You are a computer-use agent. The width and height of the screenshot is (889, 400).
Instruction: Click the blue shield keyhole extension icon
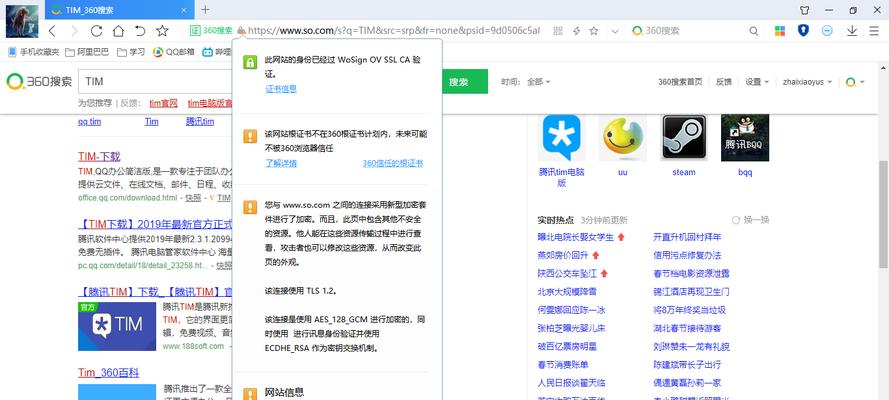[803, 31]
